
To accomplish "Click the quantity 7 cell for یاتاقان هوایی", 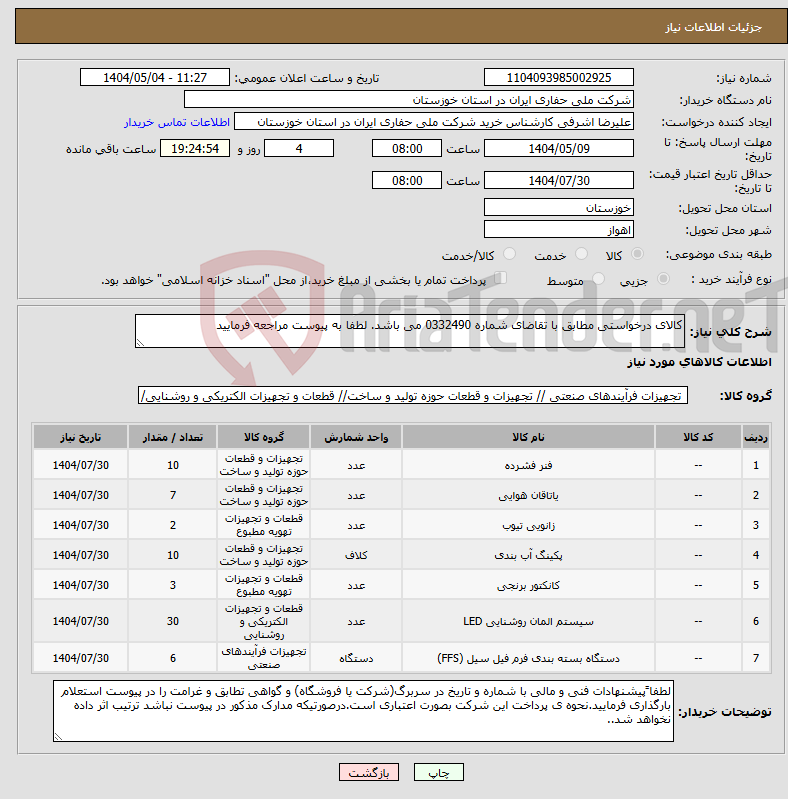I will pyautogui.click(x=173, y=495).
